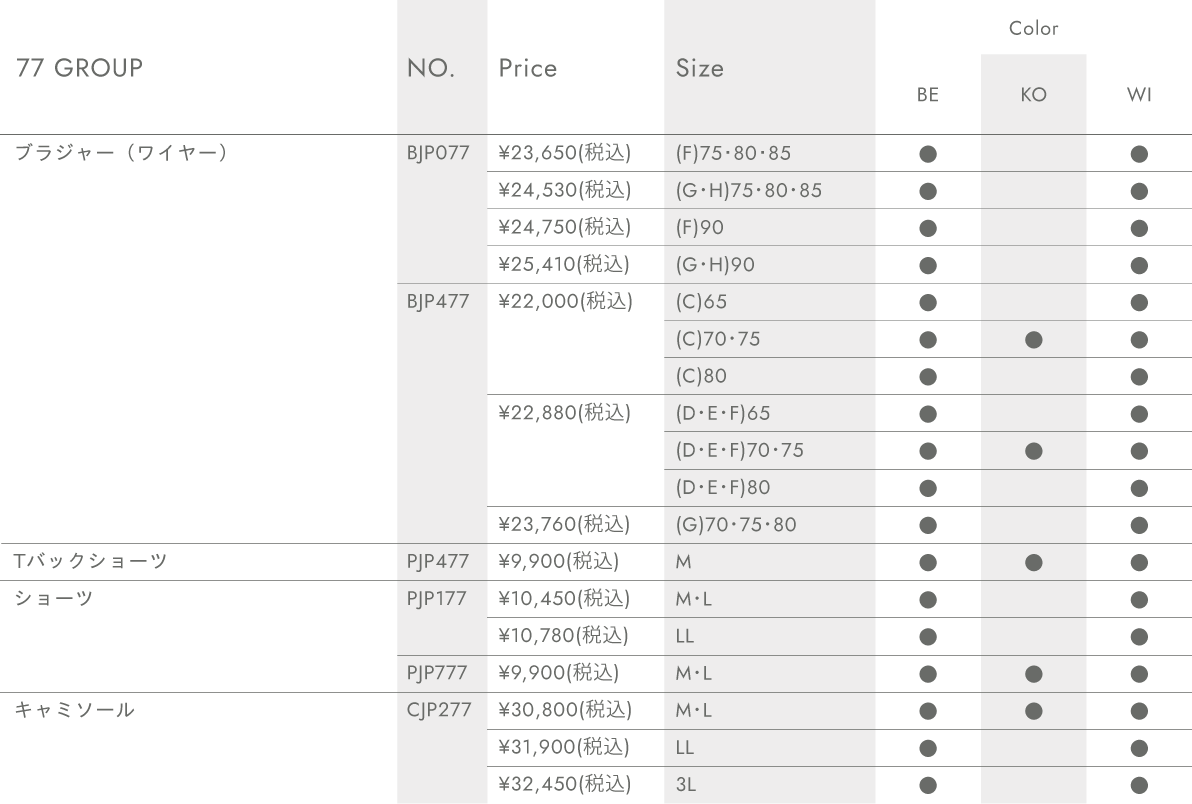The width and height of the screenshot is (1192, 804).
Task: Click product number BJP477
Action: click(438, 302)
